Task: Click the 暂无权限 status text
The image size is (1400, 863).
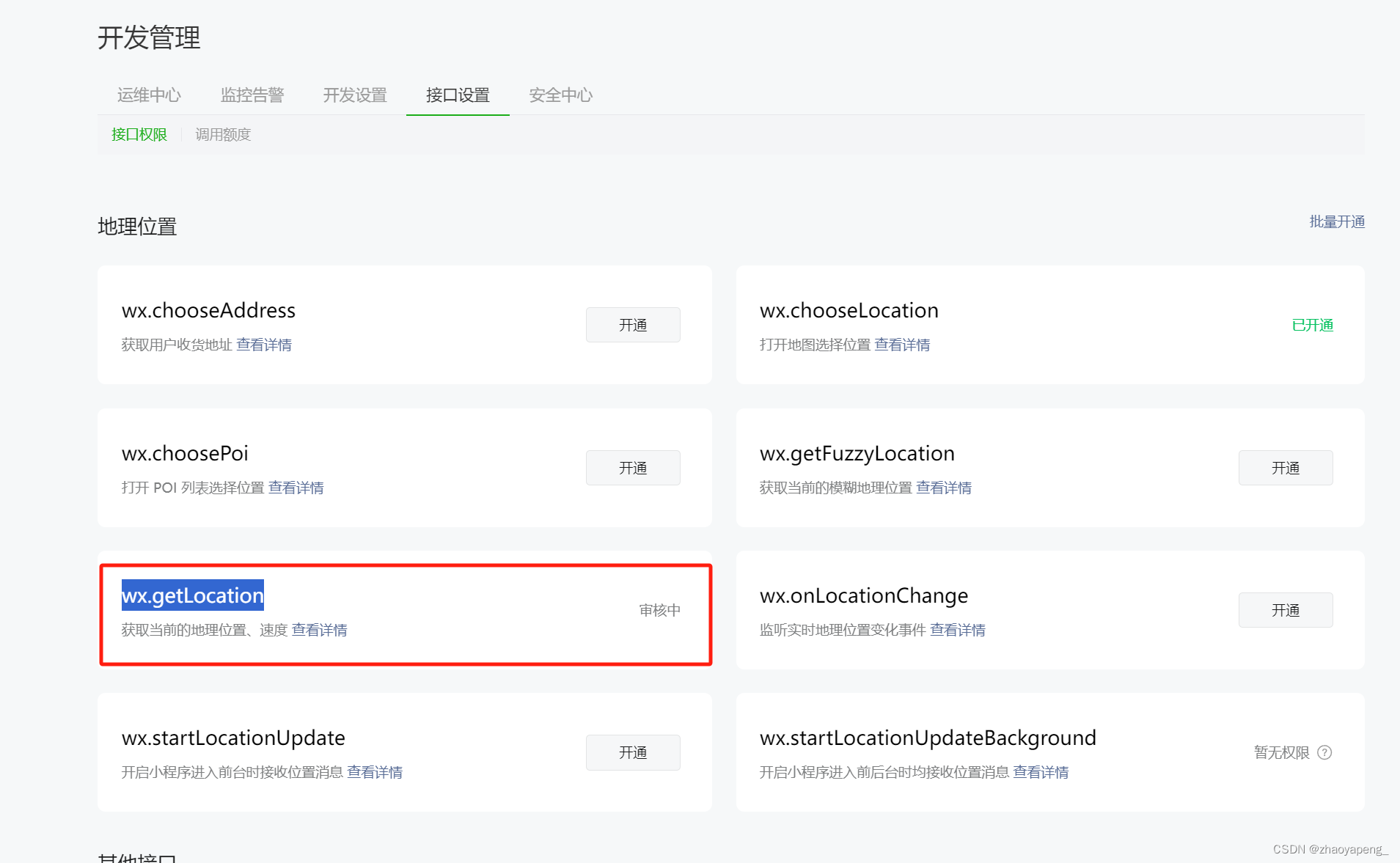Action: pos(1281,752)
